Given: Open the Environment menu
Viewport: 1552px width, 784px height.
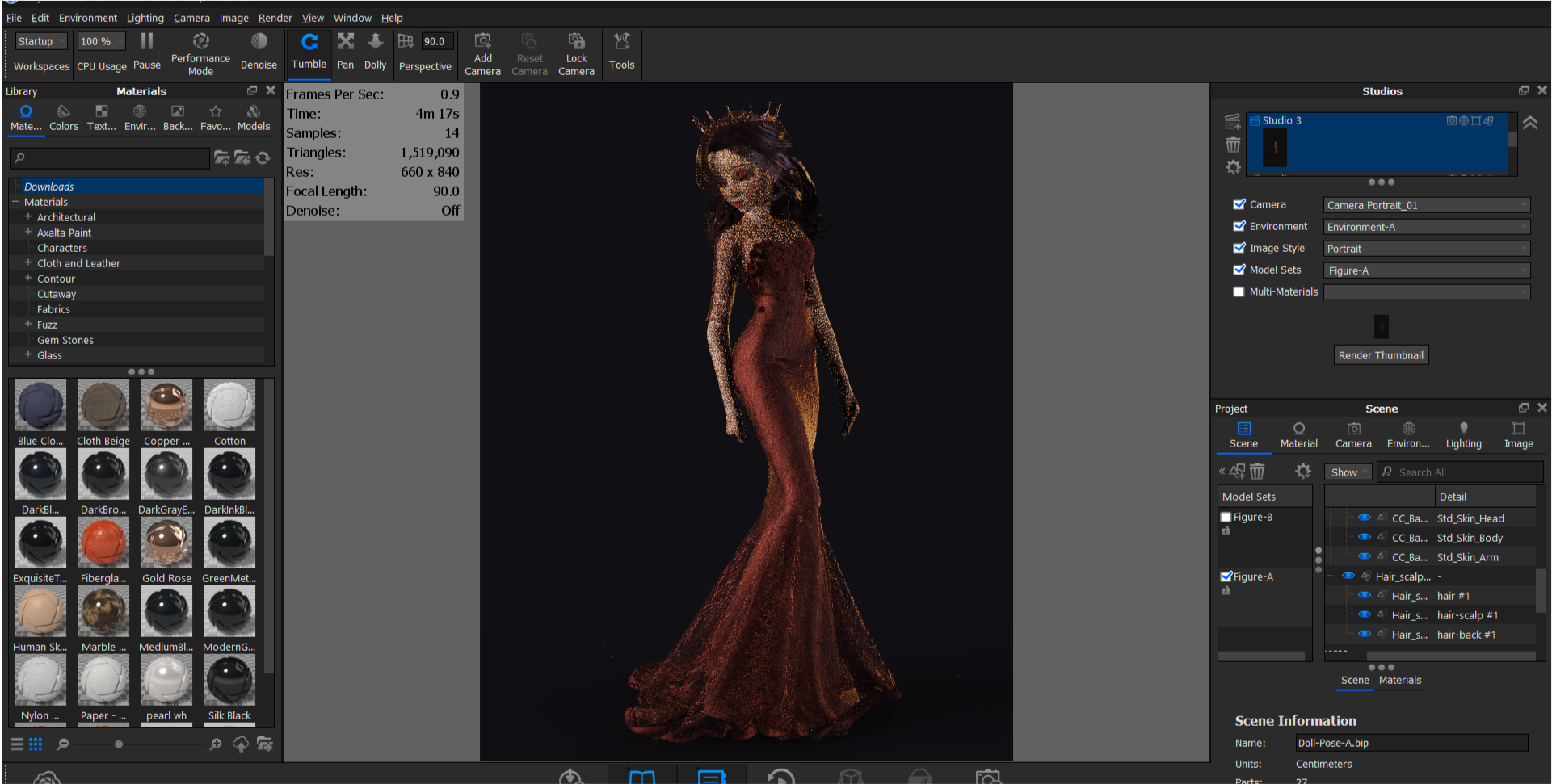Looking at the screenshot, I should tap(88, 18).
